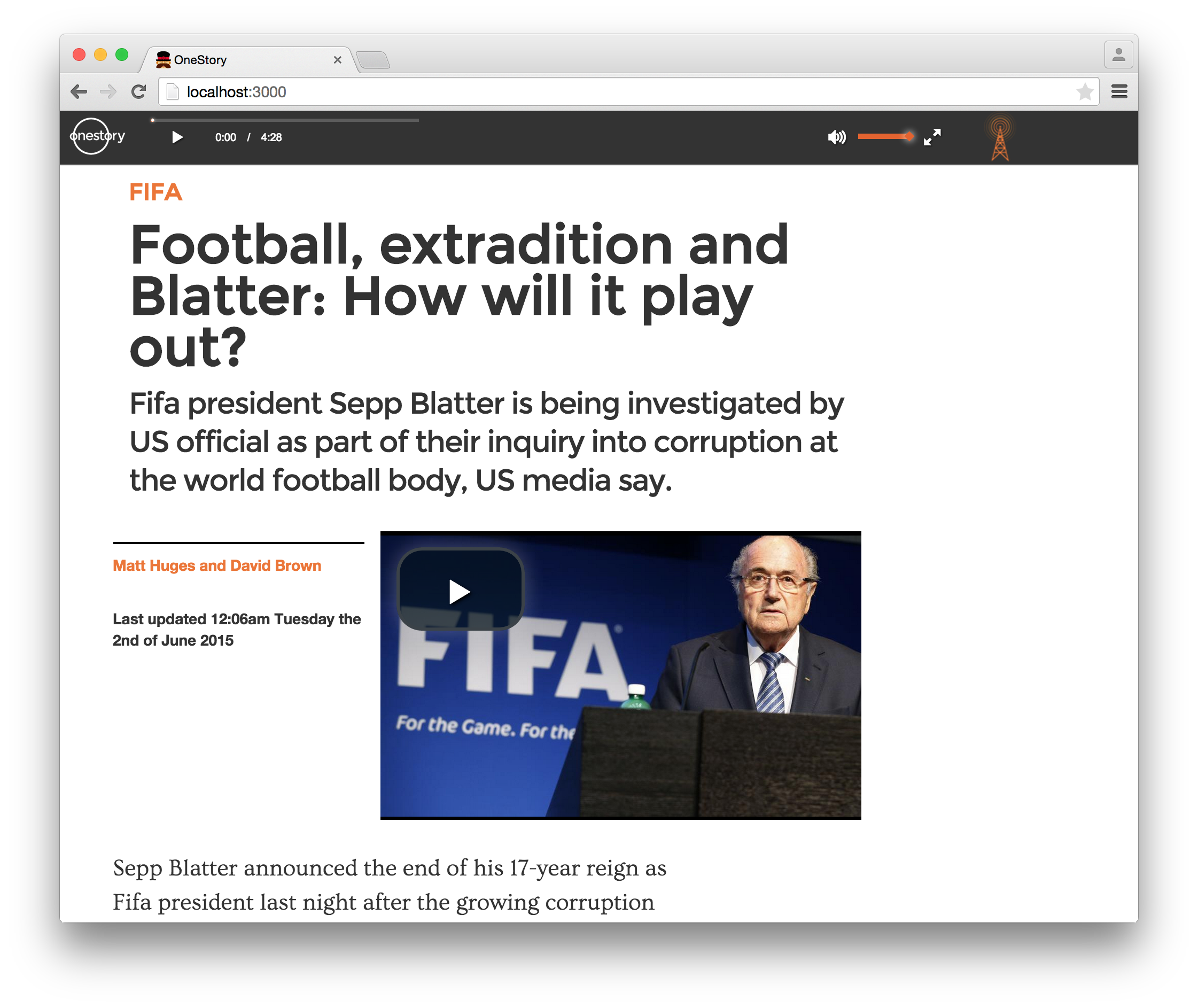Screen dimensions: 1198x1008
Task: Click the localhost:3000 address bar
Action: (628, 91)
